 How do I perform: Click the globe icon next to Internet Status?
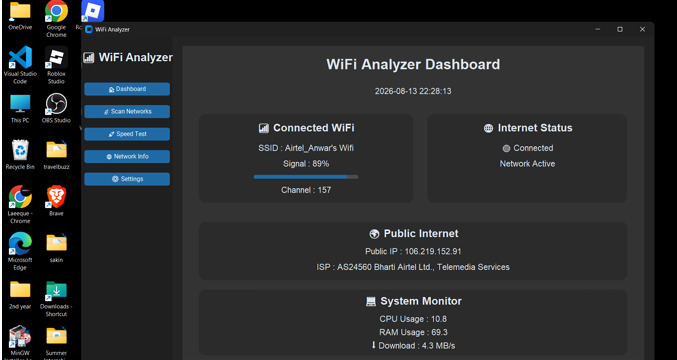pos(488,128)
